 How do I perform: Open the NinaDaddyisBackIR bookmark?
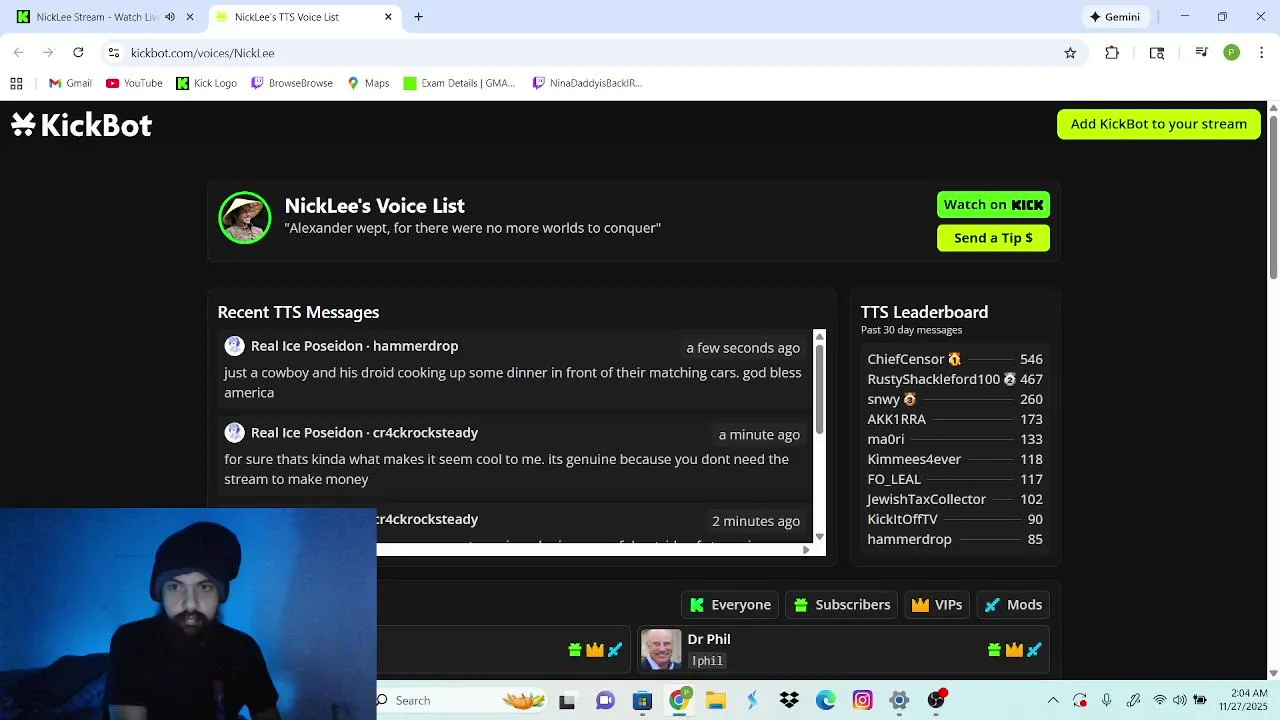pyautogui.click(x=588, y=83)
